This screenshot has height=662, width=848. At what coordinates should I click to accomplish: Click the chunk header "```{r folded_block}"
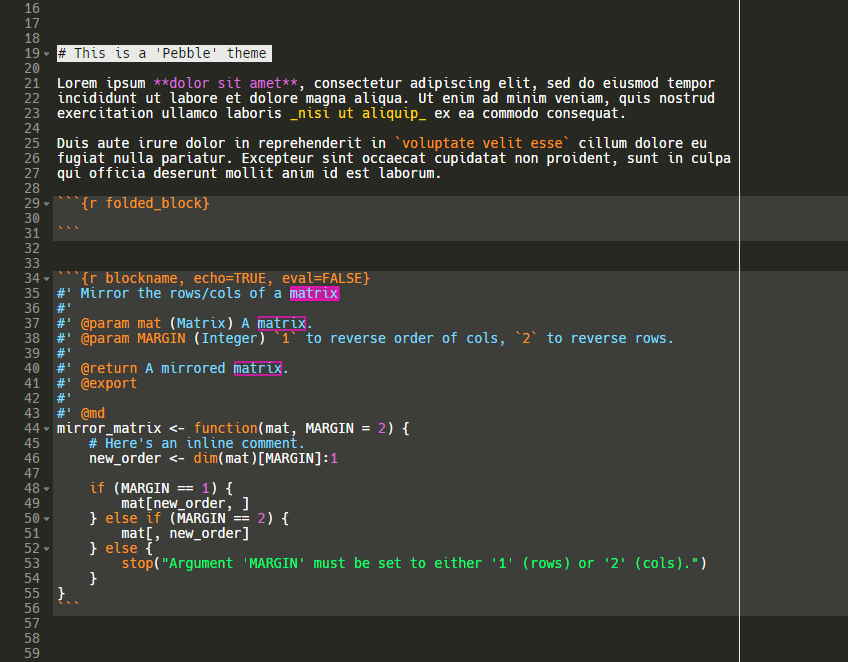[134, 203]
